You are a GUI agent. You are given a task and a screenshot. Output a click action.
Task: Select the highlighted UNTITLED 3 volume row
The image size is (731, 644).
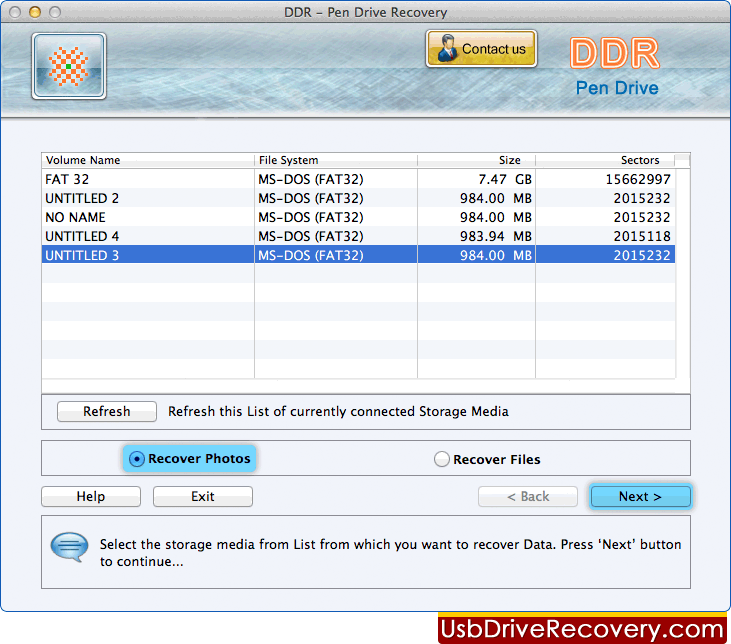[358, 255]
